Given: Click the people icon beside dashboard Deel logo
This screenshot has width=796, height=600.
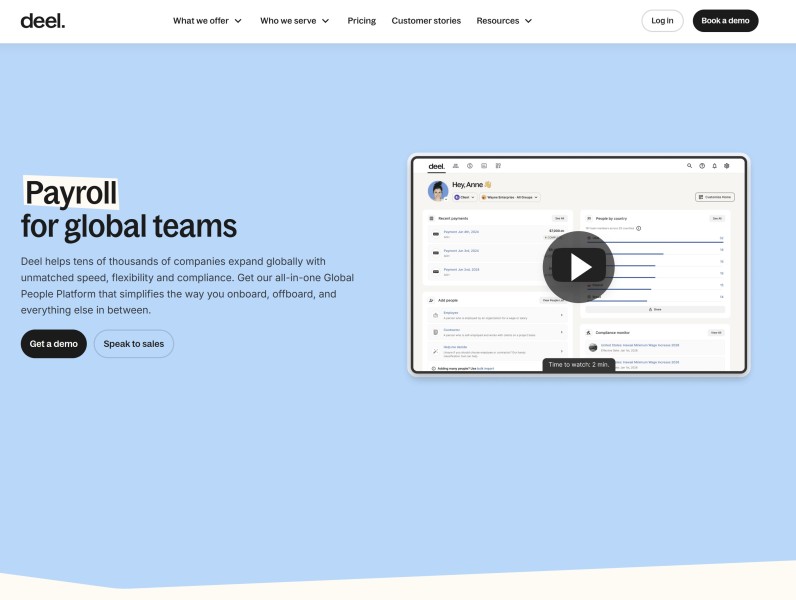Looking at the screenshot, I should click(x=456, y=166).
